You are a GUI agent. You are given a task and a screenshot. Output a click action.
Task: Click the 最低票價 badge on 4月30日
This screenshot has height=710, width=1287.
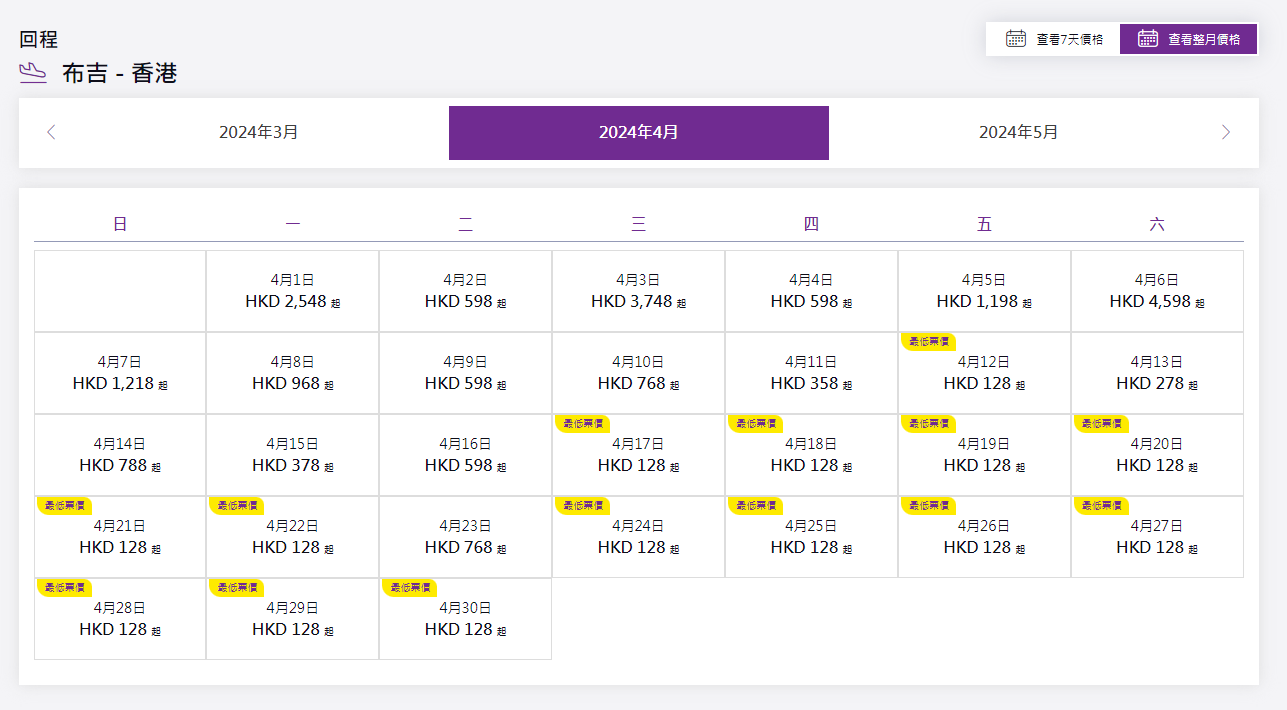click(409, 588)
